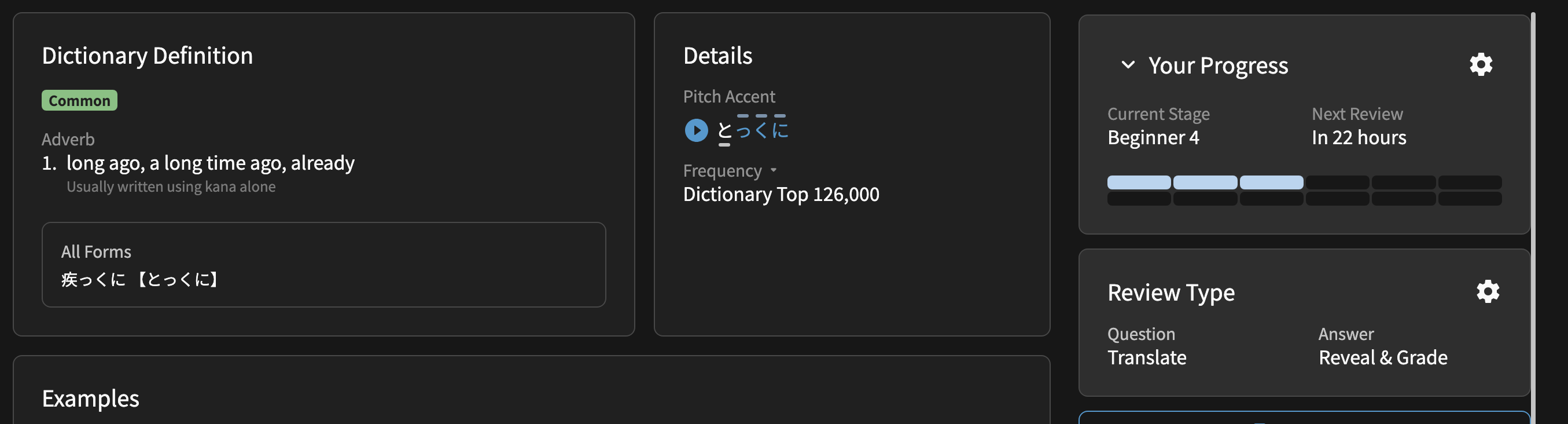Click the Dictionary Definition heading

pos(148,56)
